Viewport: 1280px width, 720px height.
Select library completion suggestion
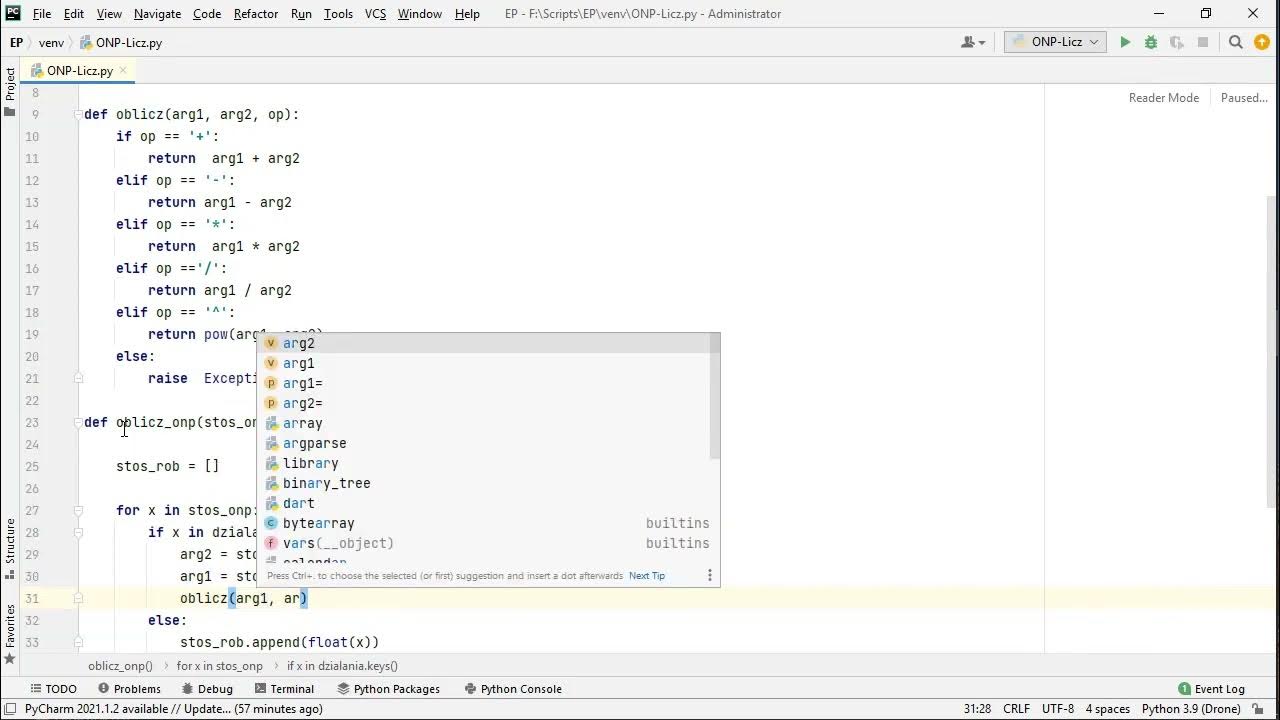pyautogui.click(x=486, y=463)
